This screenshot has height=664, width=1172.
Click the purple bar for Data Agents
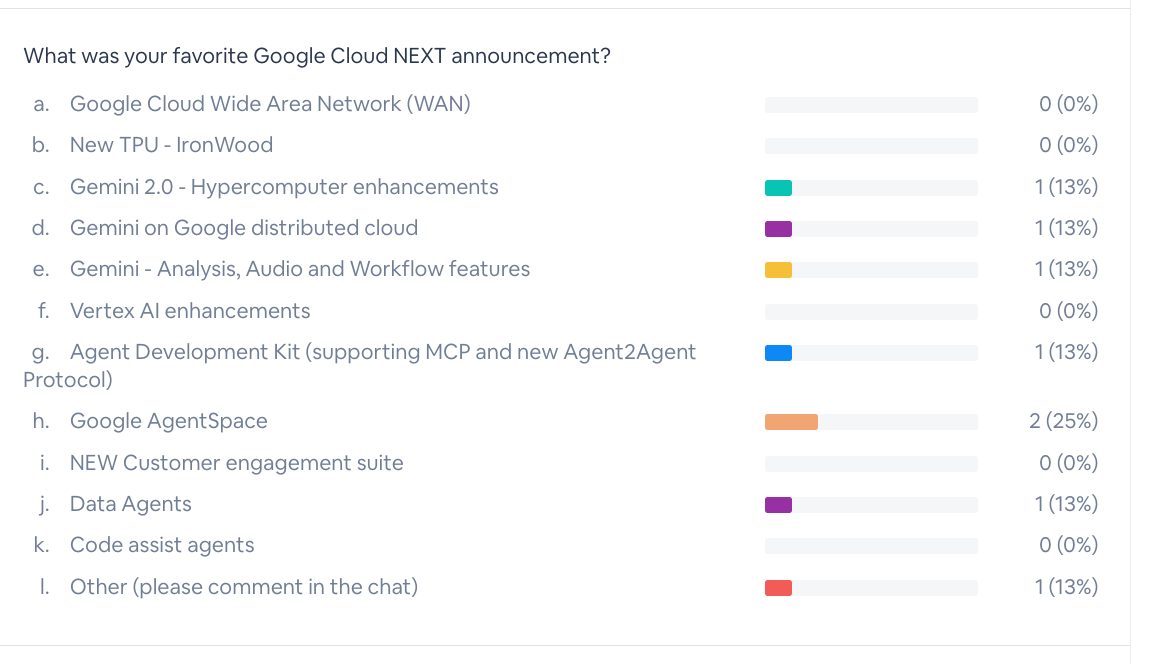click(x=778, y=505)
